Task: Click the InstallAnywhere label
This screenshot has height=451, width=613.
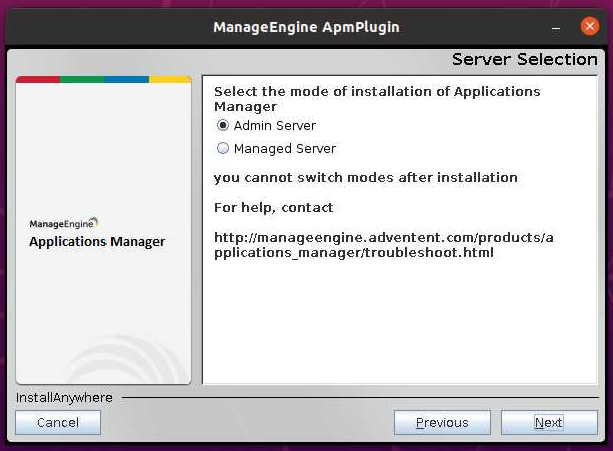Action: (64, 398)
